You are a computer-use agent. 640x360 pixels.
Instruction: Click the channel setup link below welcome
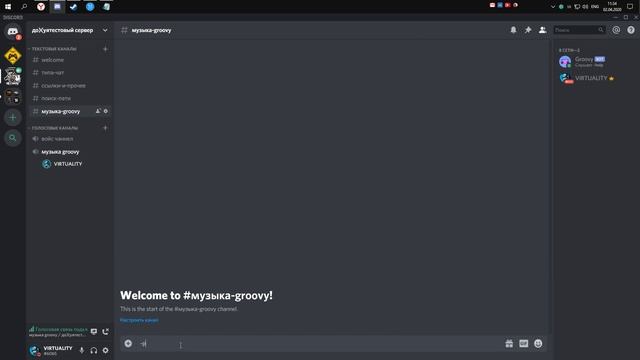[139, 320]
